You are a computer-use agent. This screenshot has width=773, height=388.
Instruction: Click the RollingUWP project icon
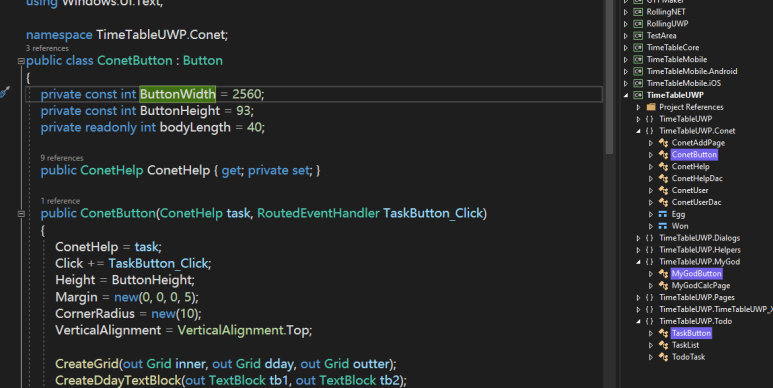point(638,24)
